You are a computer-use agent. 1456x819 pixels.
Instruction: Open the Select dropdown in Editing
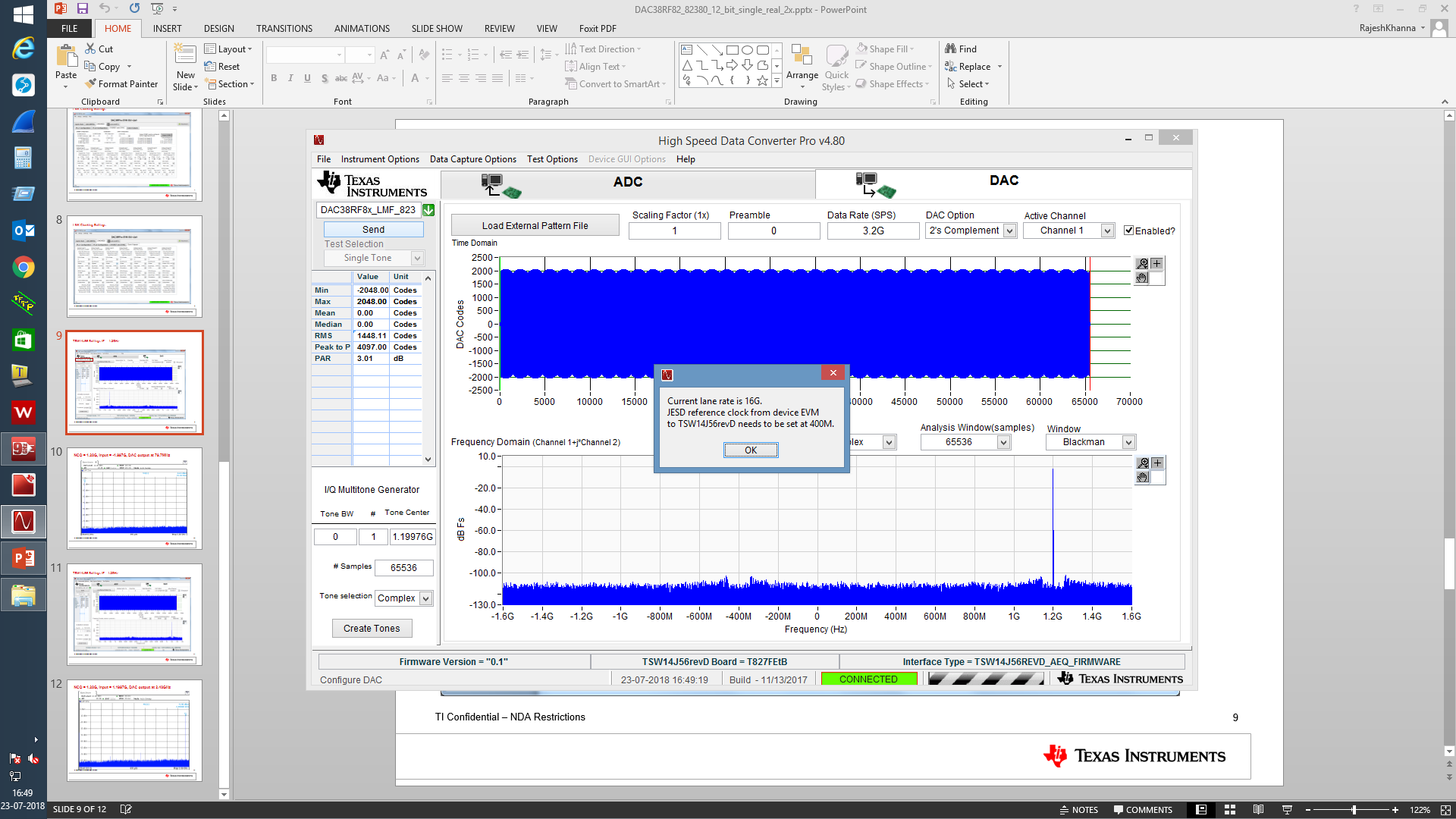[968, 83]
